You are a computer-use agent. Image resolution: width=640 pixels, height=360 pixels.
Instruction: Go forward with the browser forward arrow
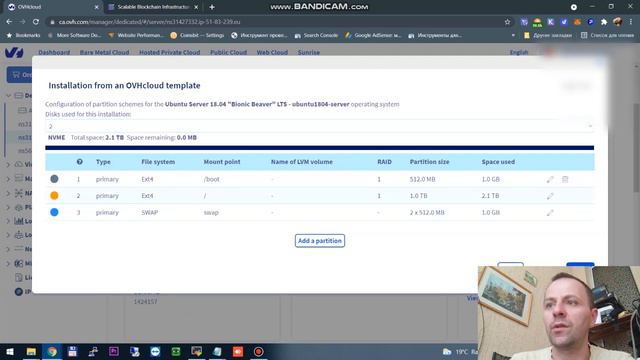22,22
